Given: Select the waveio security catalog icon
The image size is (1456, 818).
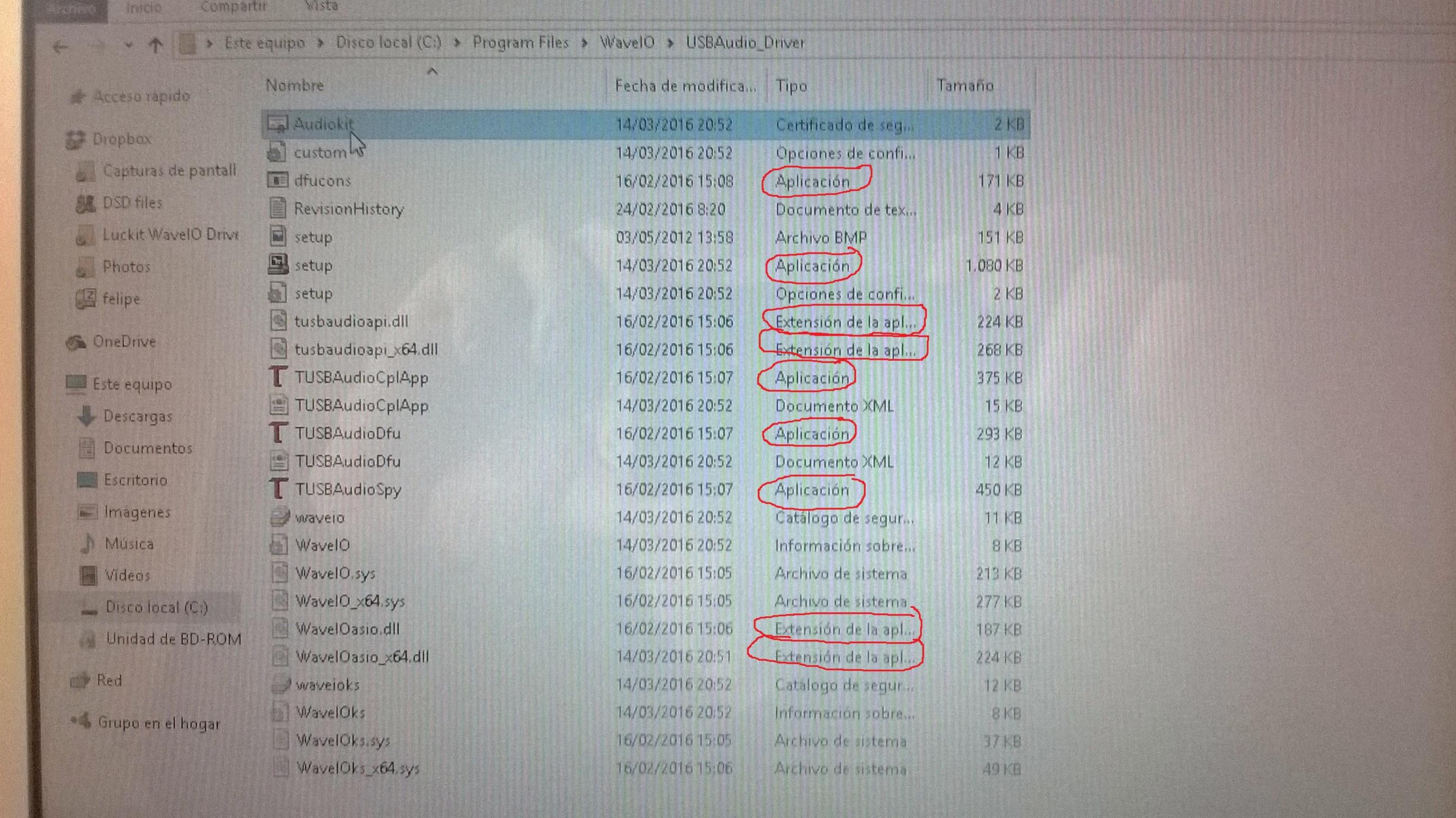Looking at the screenshot, I should click(x=279, y=517).
